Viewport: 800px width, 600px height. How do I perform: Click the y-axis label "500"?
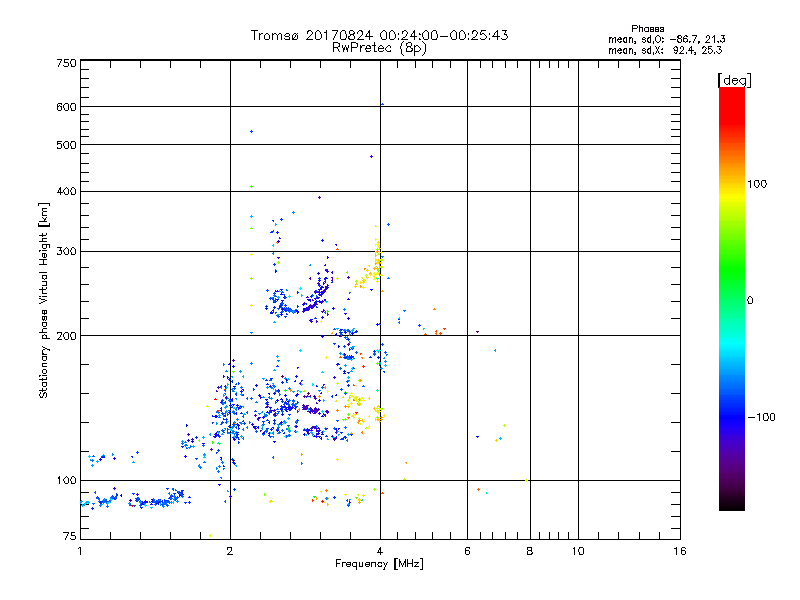tap(66, 145)
